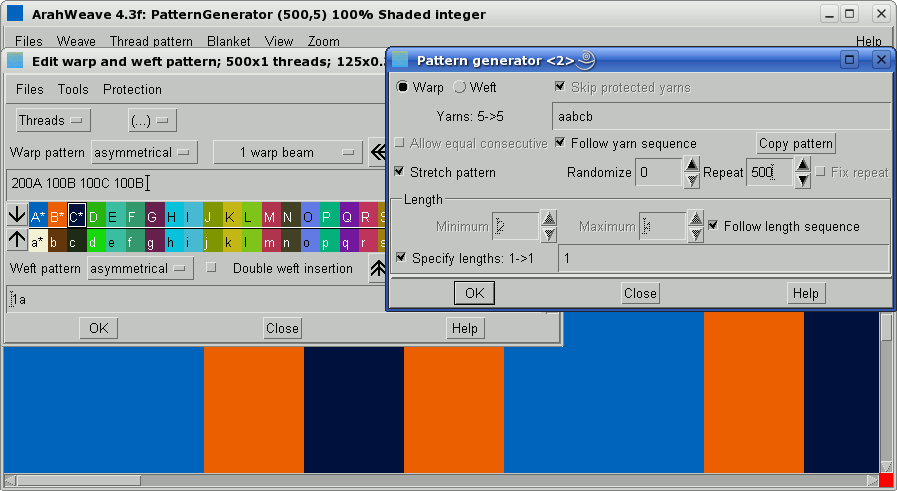Image resolution: width=897 pixels, height=491 pixels.
Task: Open the Protection menu
Action: (132, 89)
